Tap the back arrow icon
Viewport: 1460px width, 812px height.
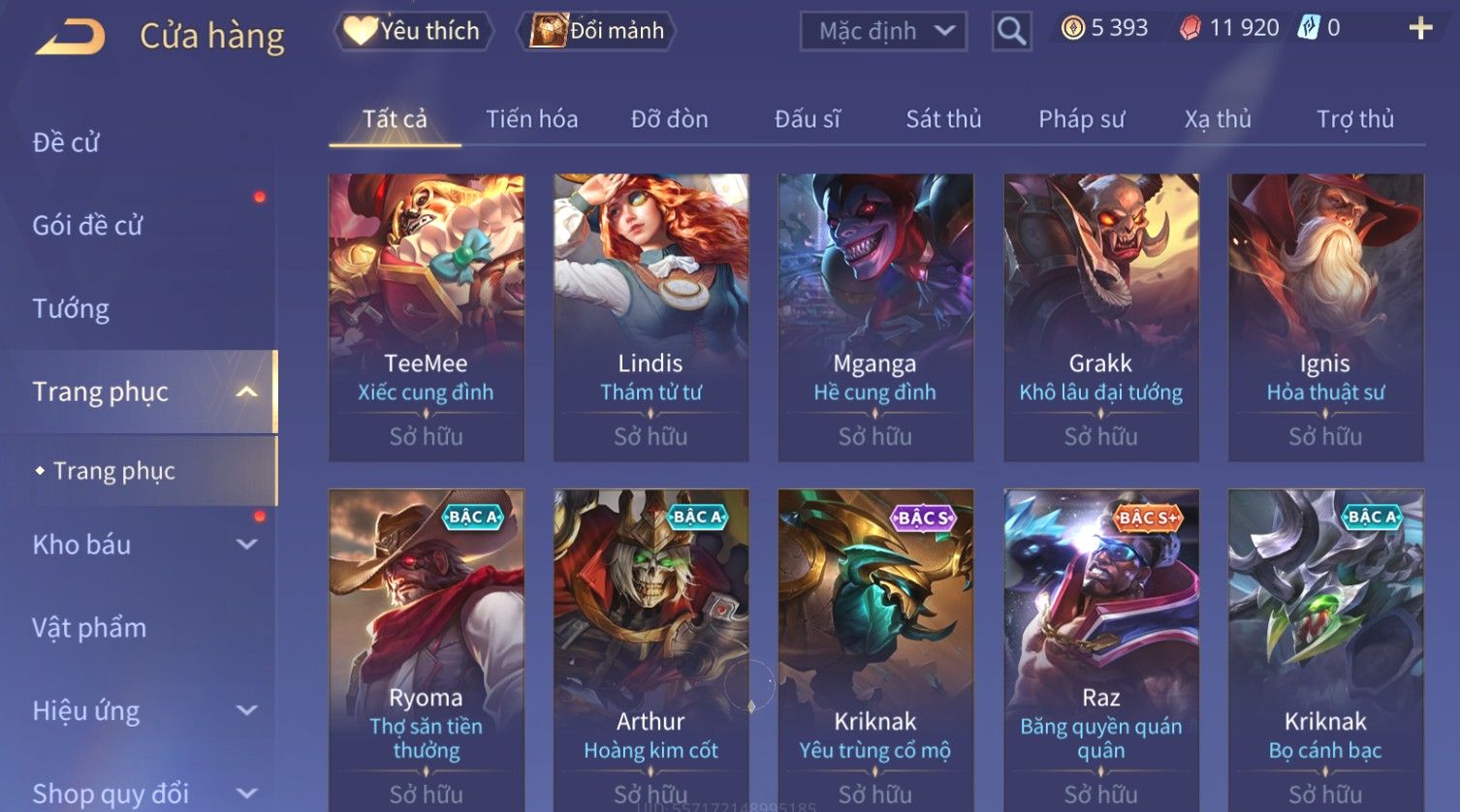70,37
